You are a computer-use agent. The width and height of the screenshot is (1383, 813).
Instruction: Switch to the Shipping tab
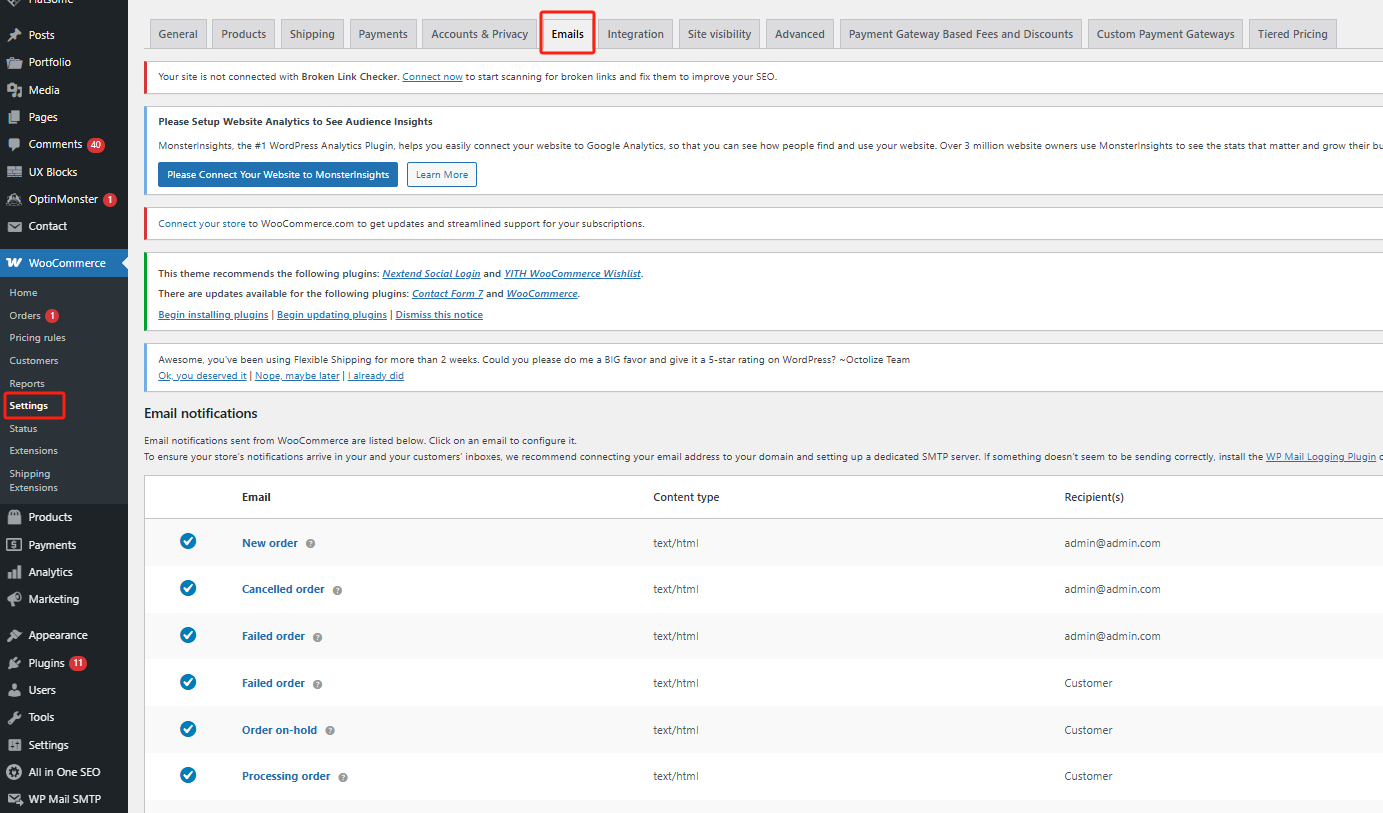pyautogui.click(x=312, y=34)
